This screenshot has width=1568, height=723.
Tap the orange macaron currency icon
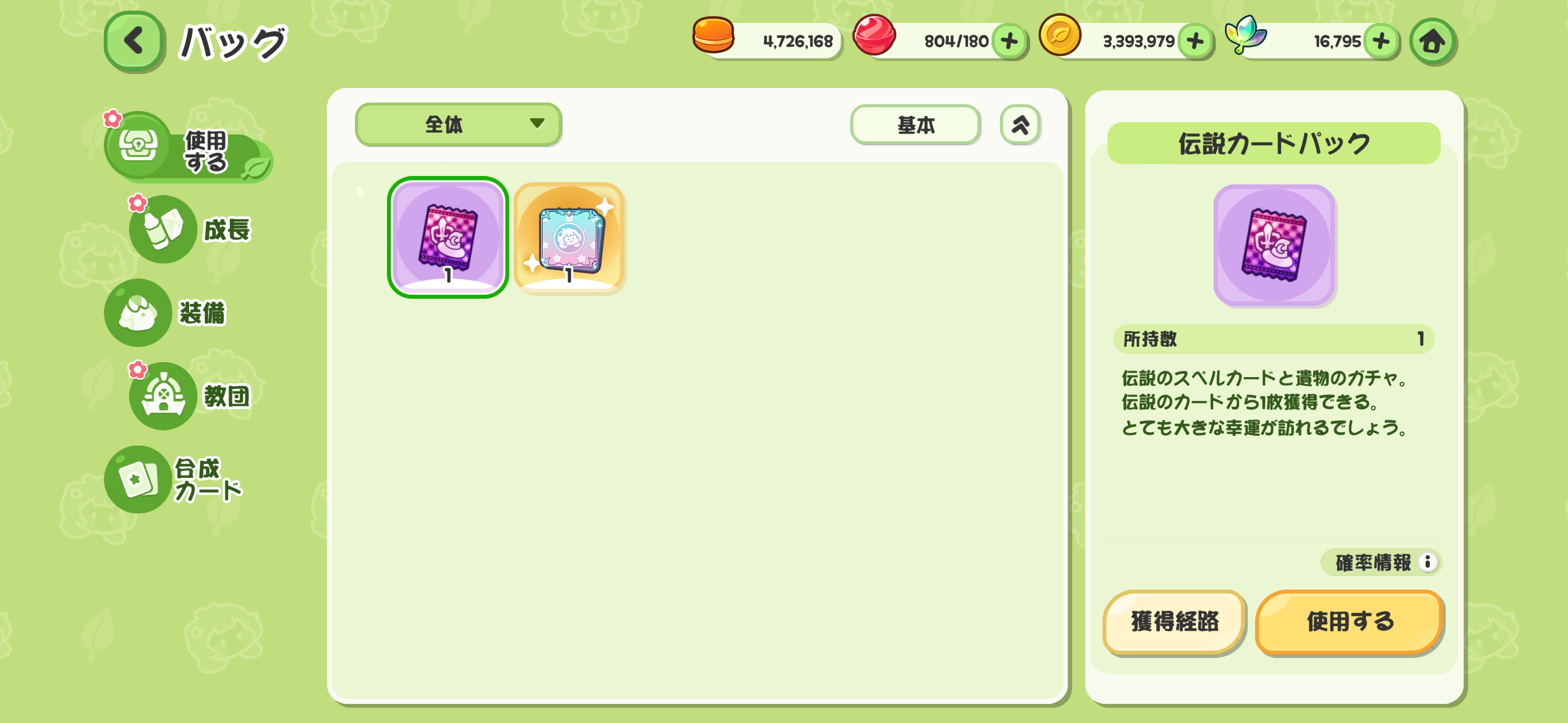pyautogui.click(x=713, y=35)
